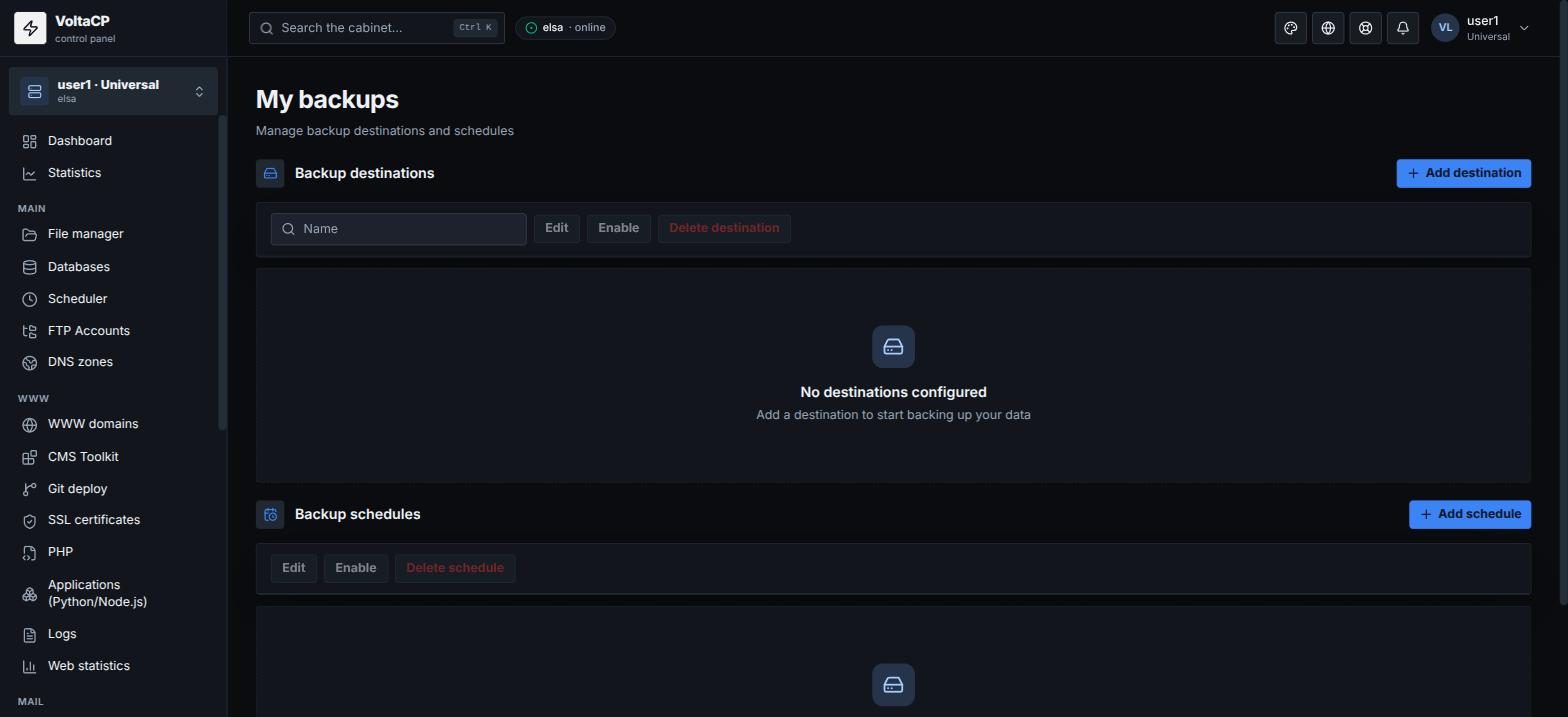Open the user1 profile dropdown chevron
Image resolution: width=1568 pixels, height=717 pixels.
pyautogui.click(x=1524, y=28)
